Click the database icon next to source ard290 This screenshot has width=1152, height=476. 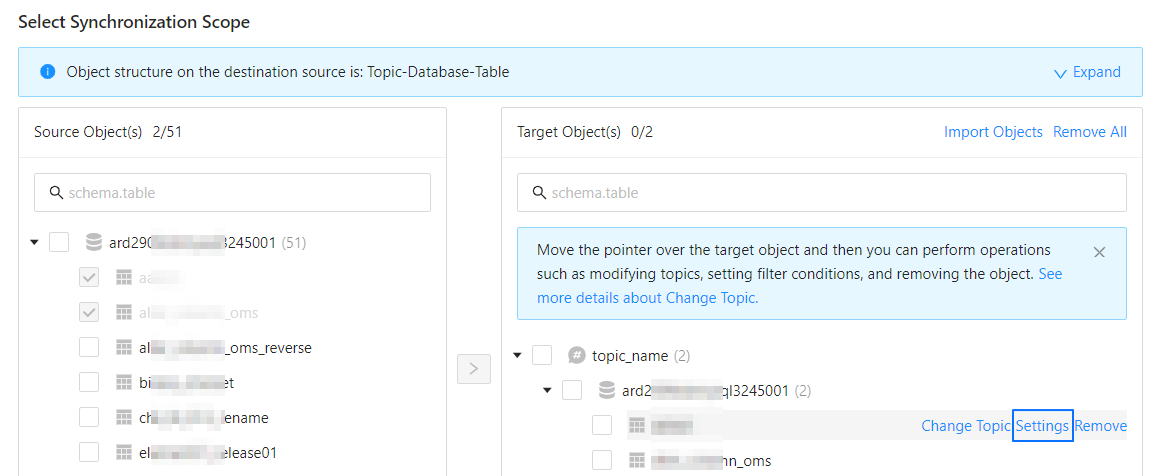click(x=94, y=242)
